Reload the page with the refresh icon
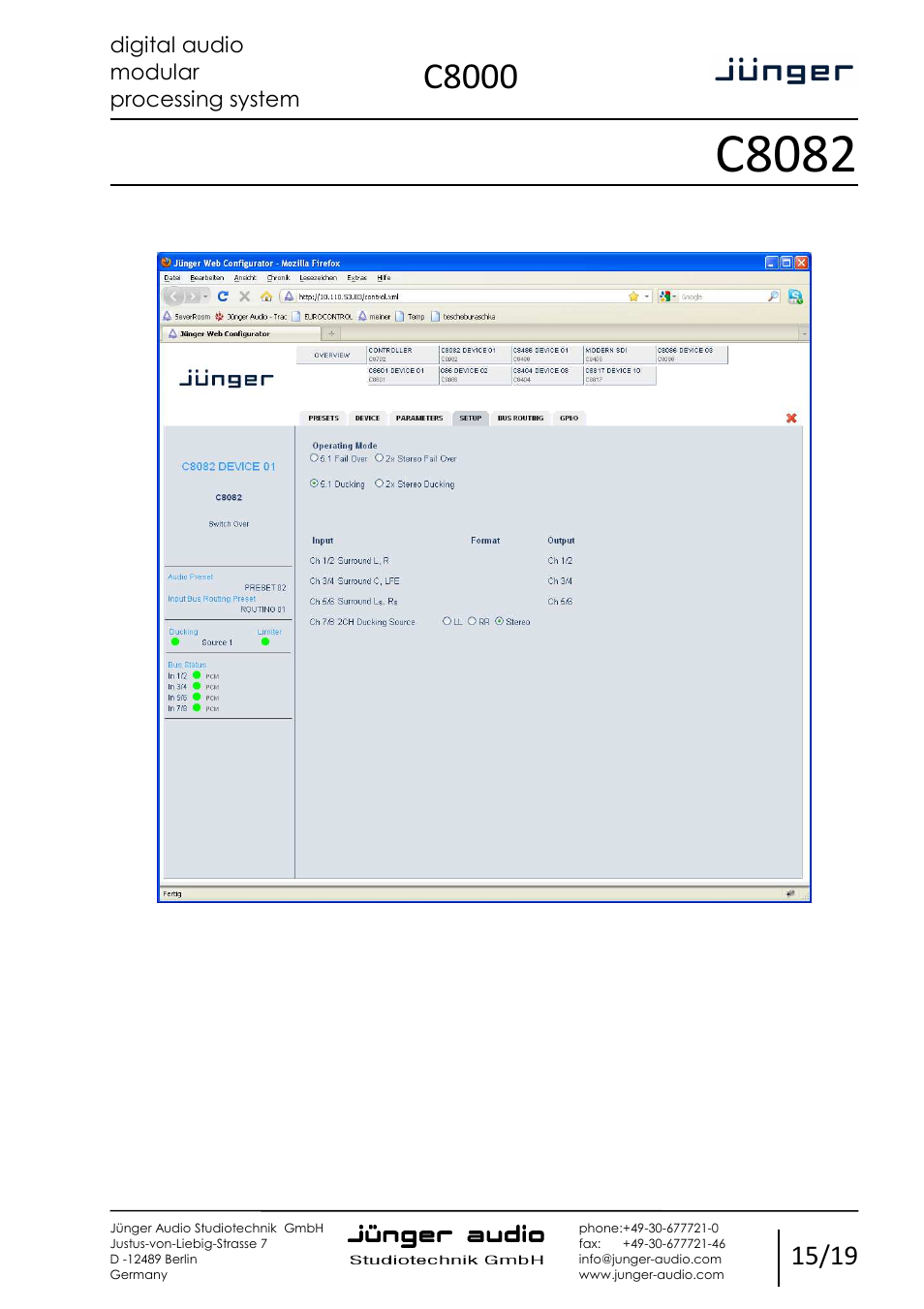 [223, 296]
